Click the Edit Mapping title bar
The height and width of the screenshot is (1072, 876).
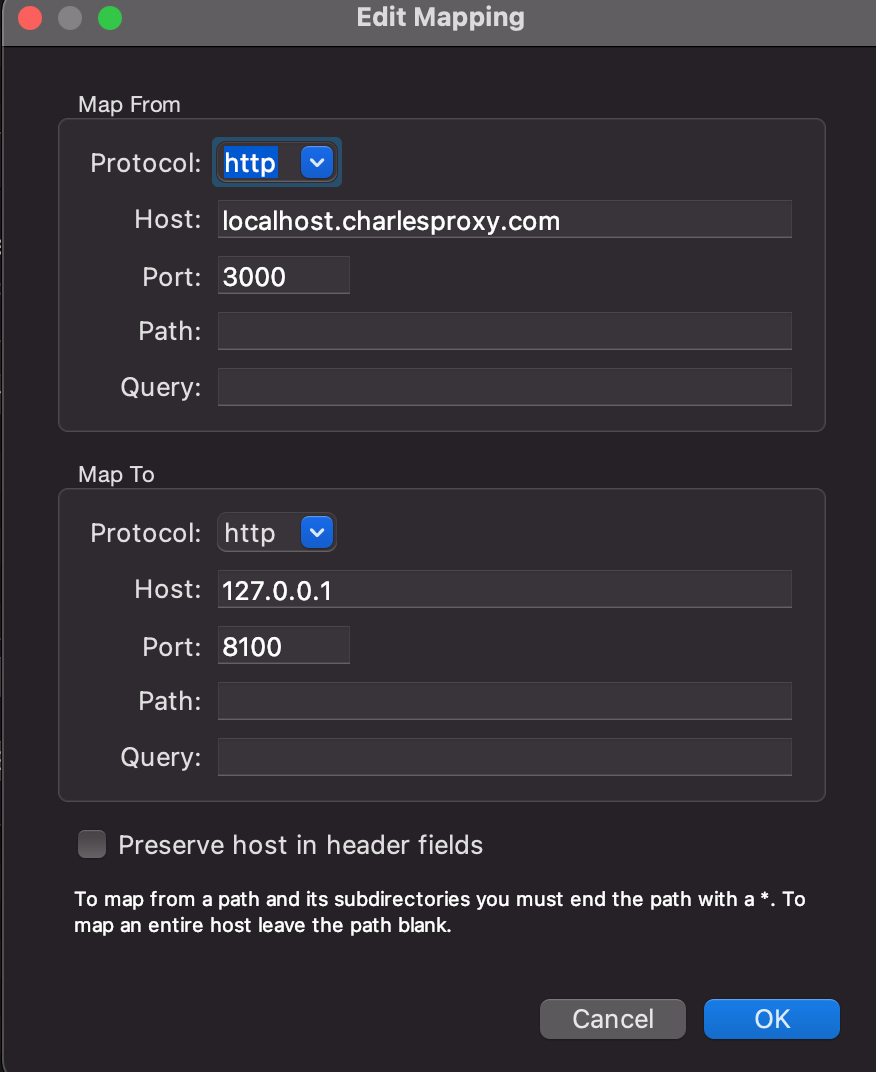[x=440, y=17]
